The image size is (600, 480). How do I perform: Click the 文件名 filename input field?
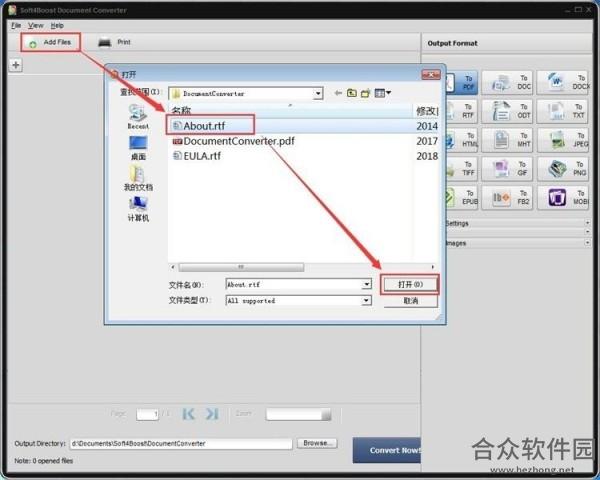294,284
